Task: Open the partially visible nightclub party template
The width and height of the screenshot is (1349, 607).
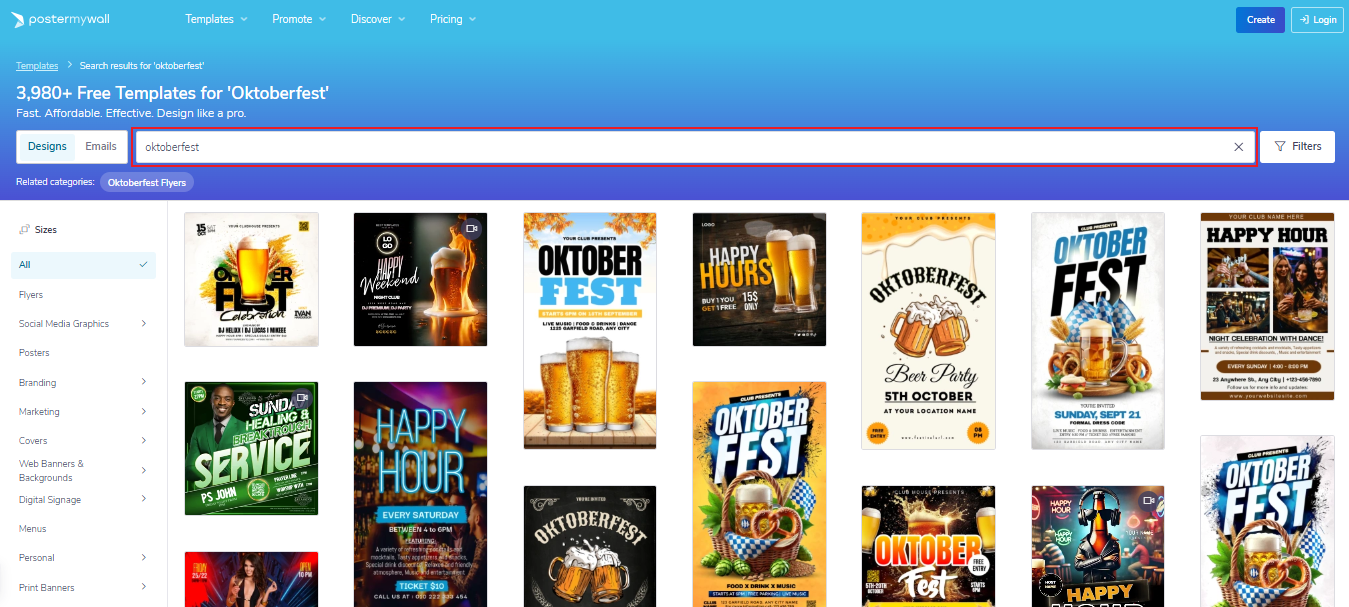Action: (251, 579)
